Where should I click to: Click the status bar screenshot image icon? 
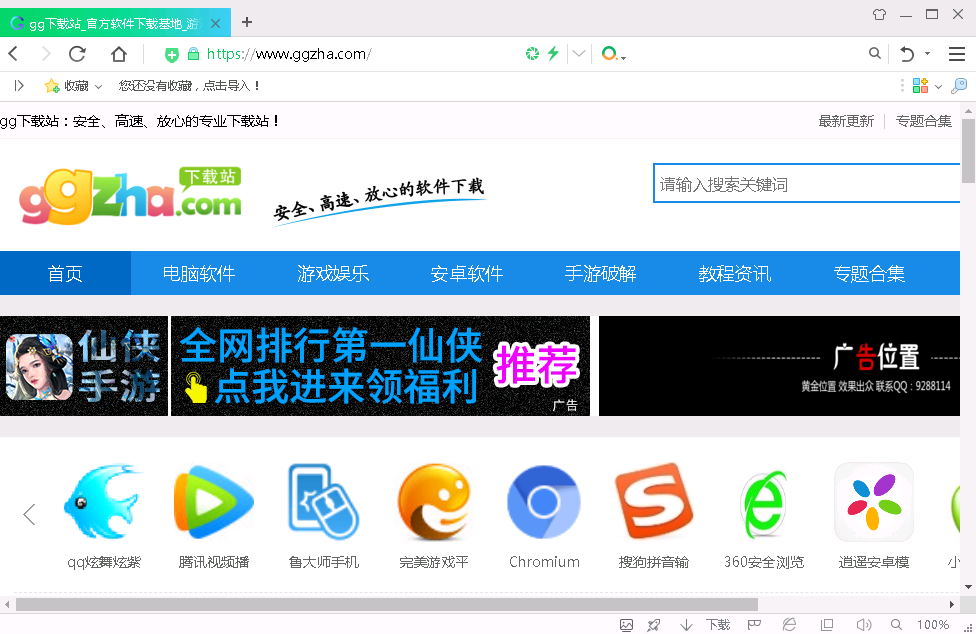[x=626, y=625]
